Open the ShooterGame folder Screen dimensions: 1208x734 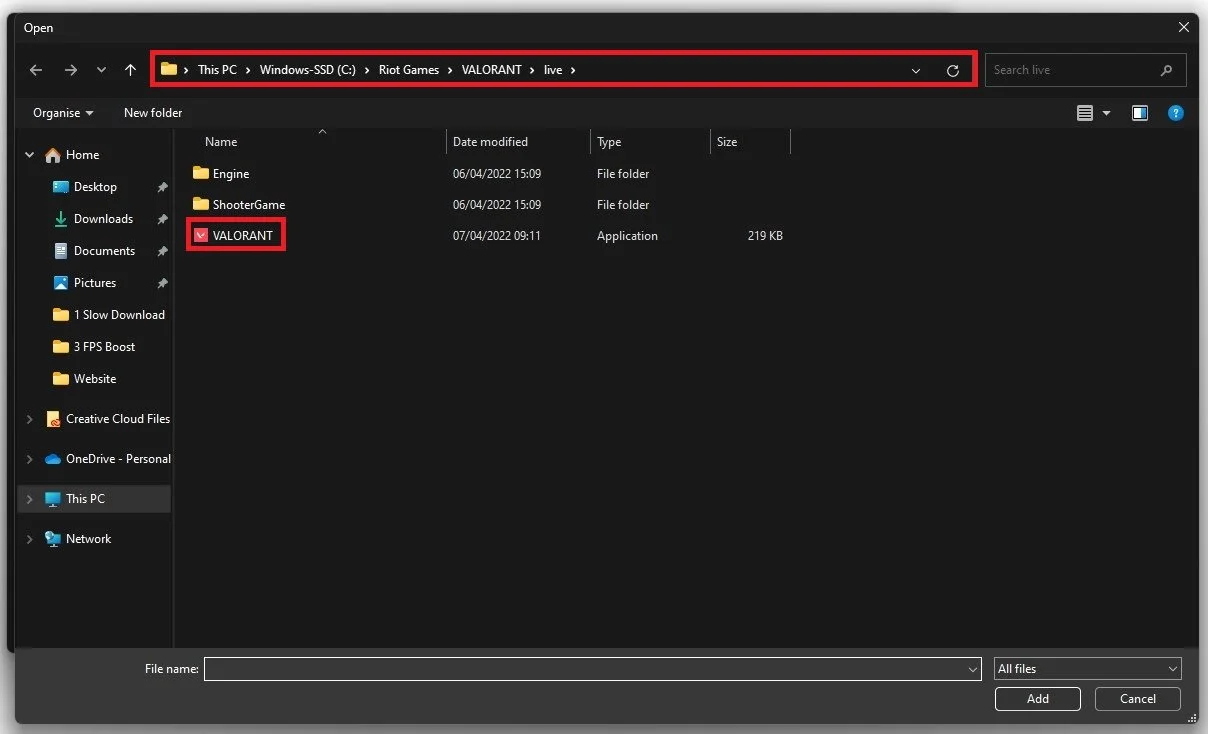point(249,205)
